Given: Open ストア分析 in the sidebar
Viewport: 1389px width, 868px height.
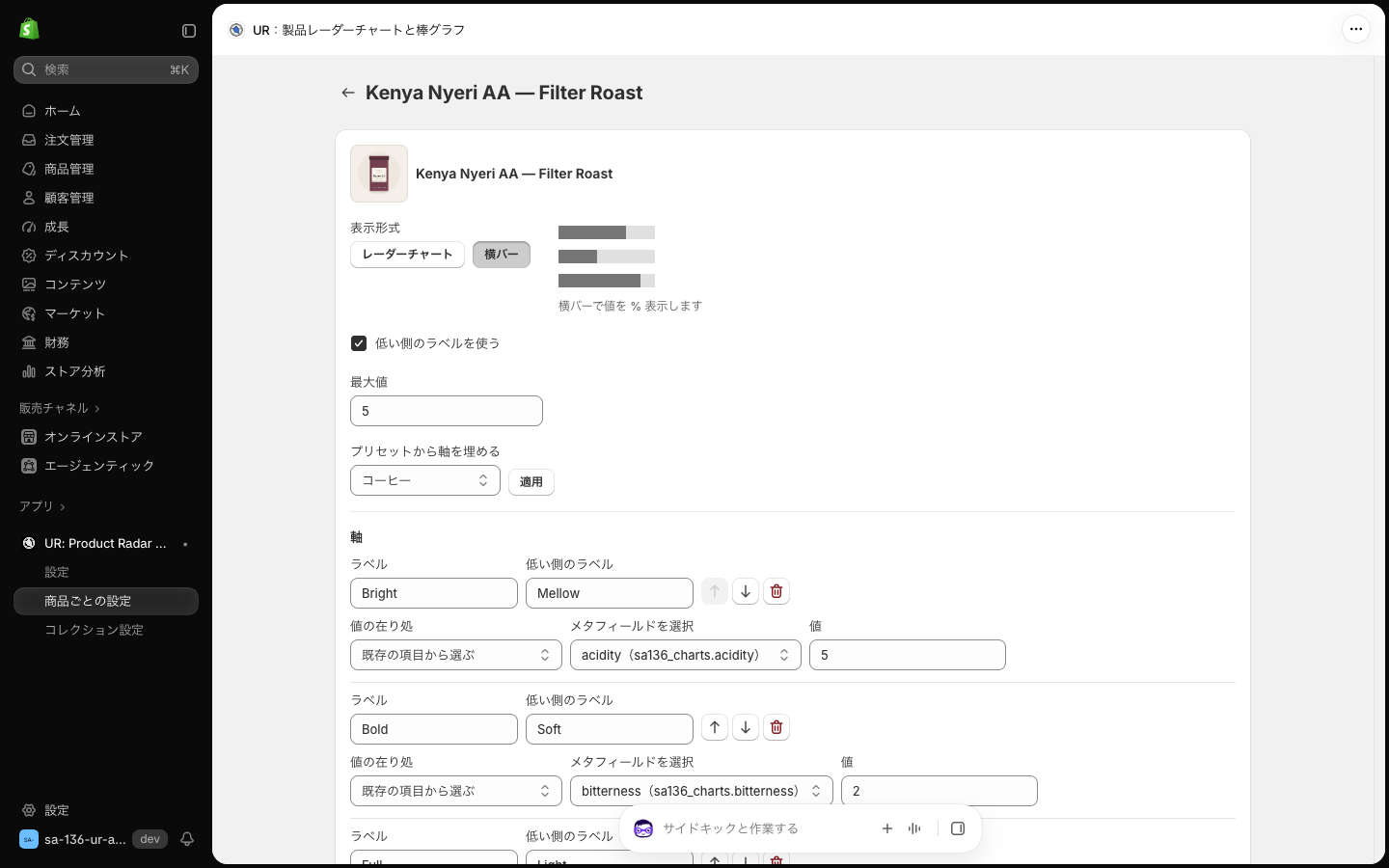Looking at the screenshot, I should pyautogui.click(x=106, y=371).
